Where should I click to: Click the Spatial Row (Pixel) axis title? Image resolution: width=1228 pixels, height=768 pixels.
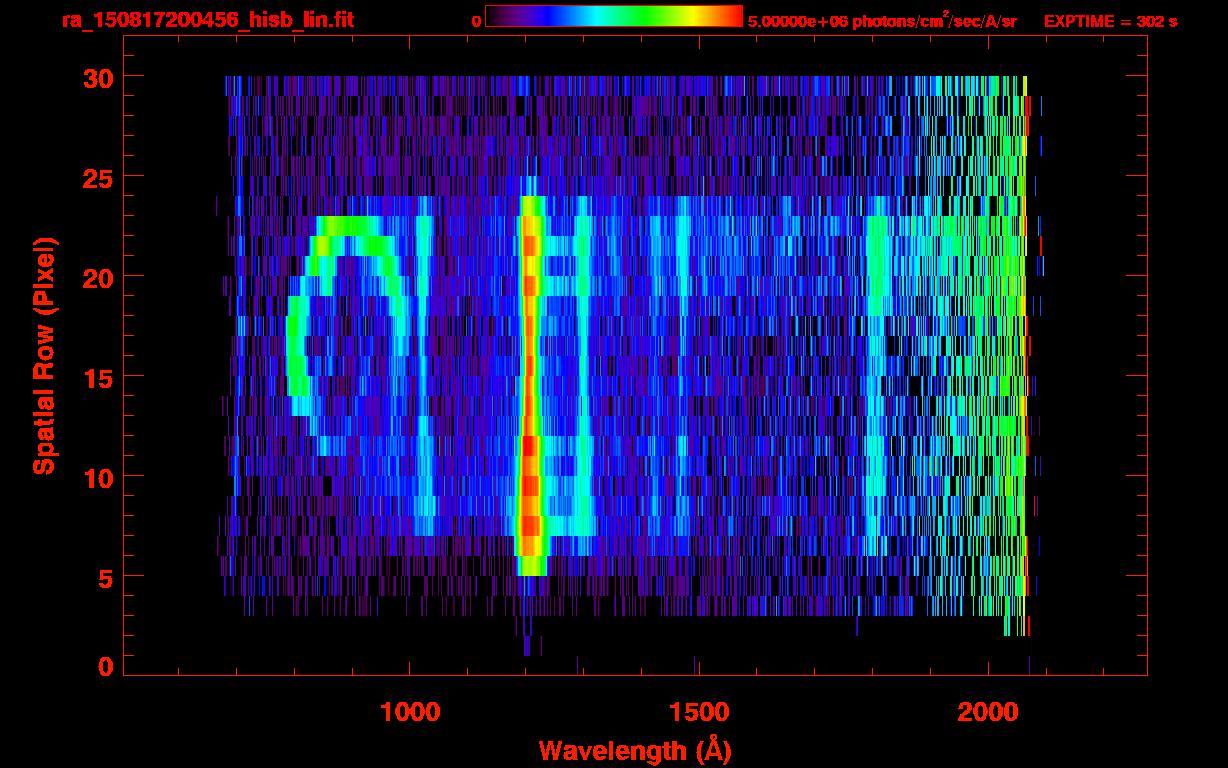coord(43,355)
